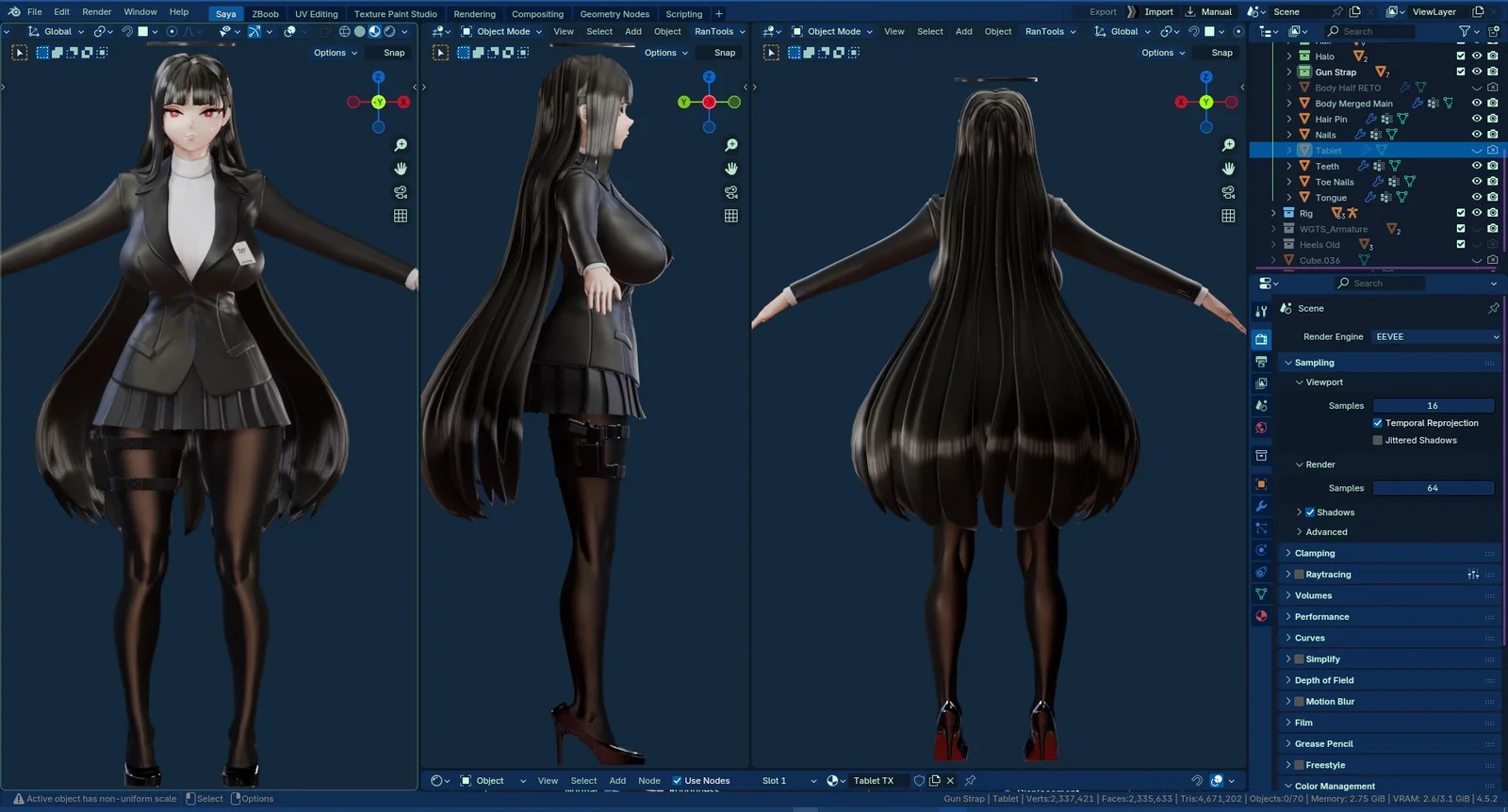This screenshot has height=812, width=1508.
Task: Open Options popover in left viewport
Action: pyautogui.click(x=336, y=53)
